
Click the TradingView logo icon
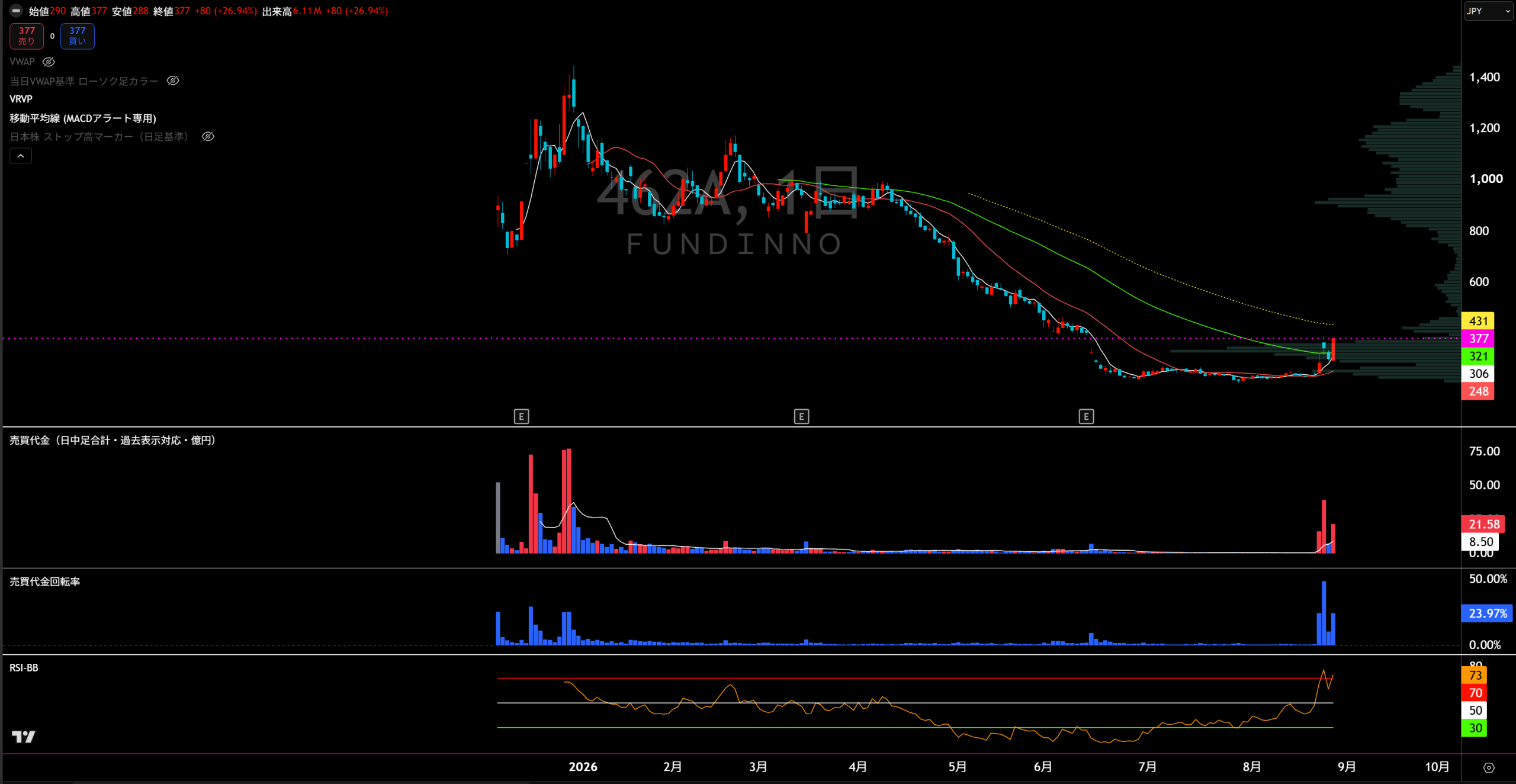point(24,737)
